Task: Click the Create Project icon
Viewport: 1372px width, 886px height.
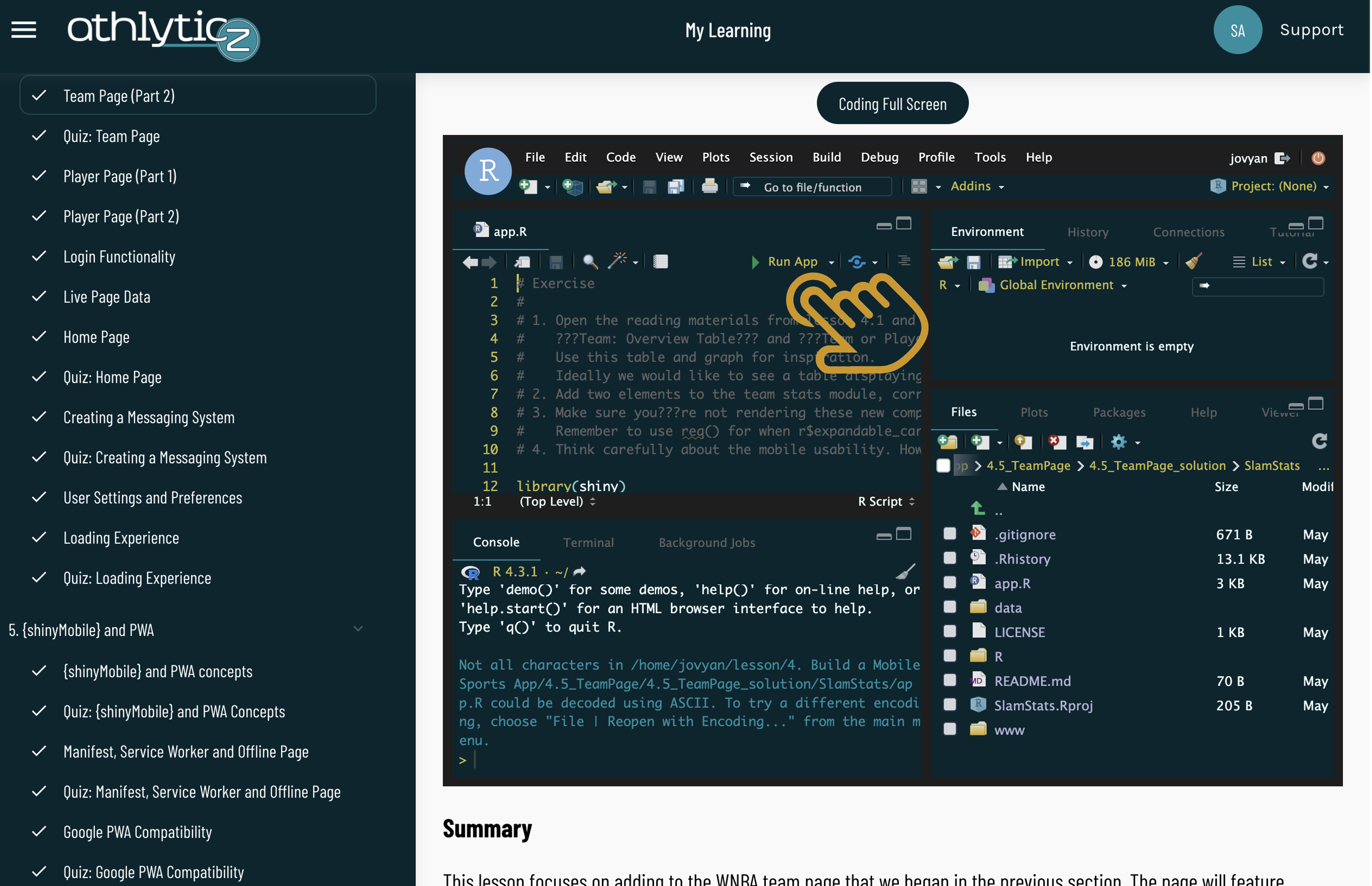Action: pos(573,186)
